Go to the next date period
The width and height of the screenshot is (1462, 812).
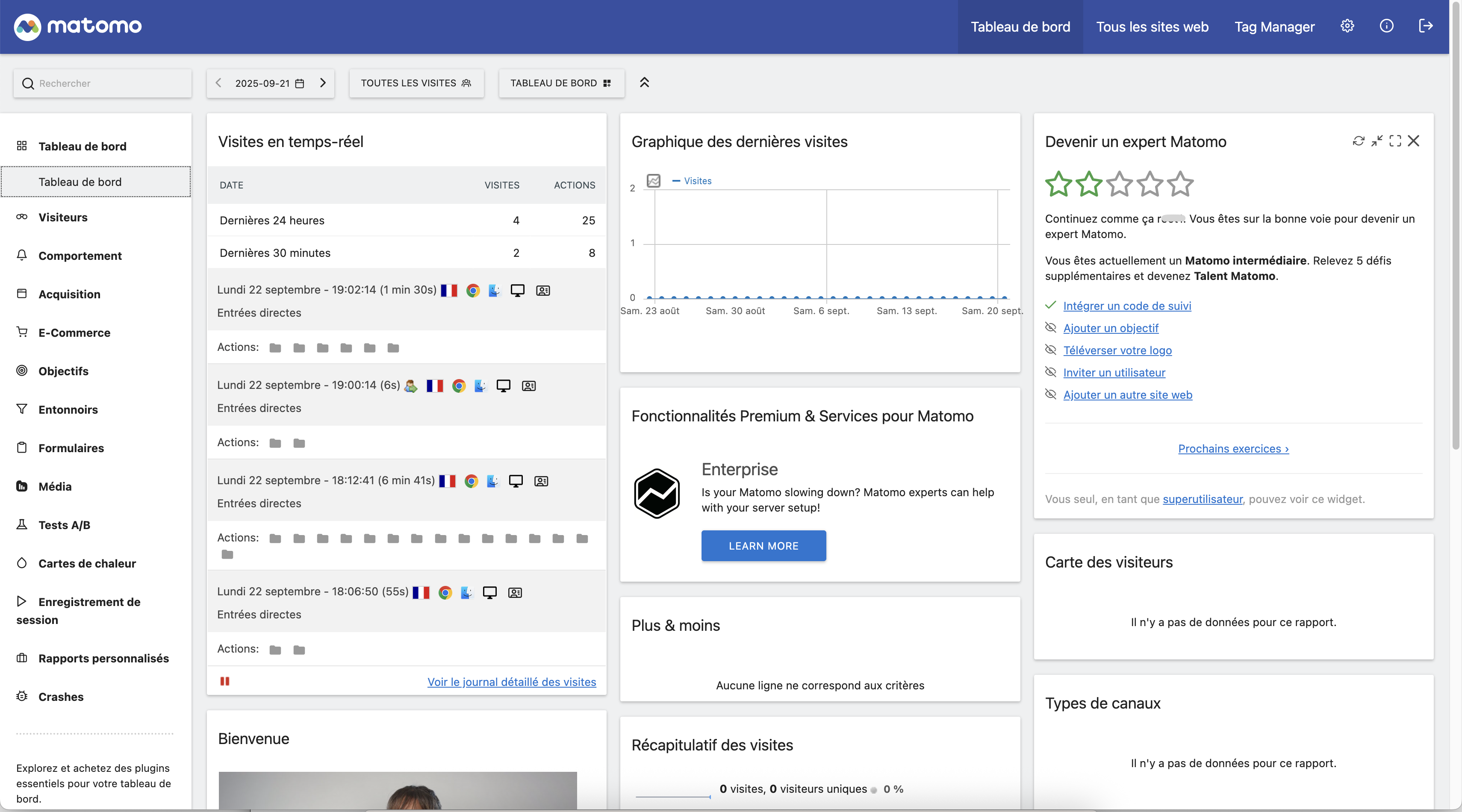coord(323,83)
